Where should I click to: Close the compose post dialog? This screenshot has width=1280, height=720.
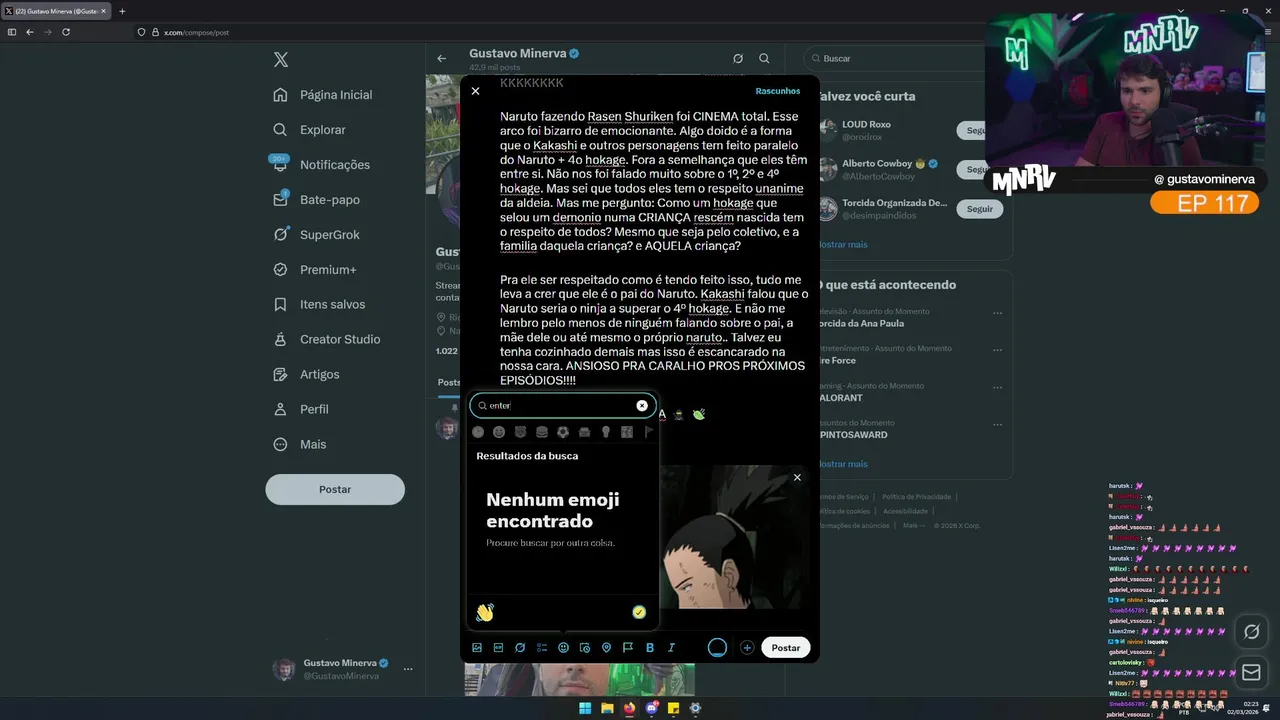(475, 91)
